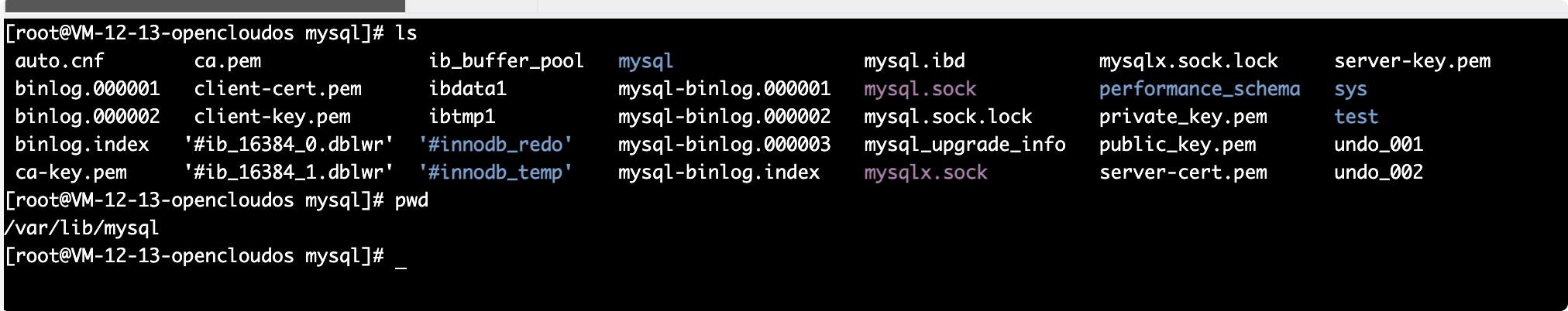
Task: Click the ib_buffer_pool file name
Action: coord(506,61)
